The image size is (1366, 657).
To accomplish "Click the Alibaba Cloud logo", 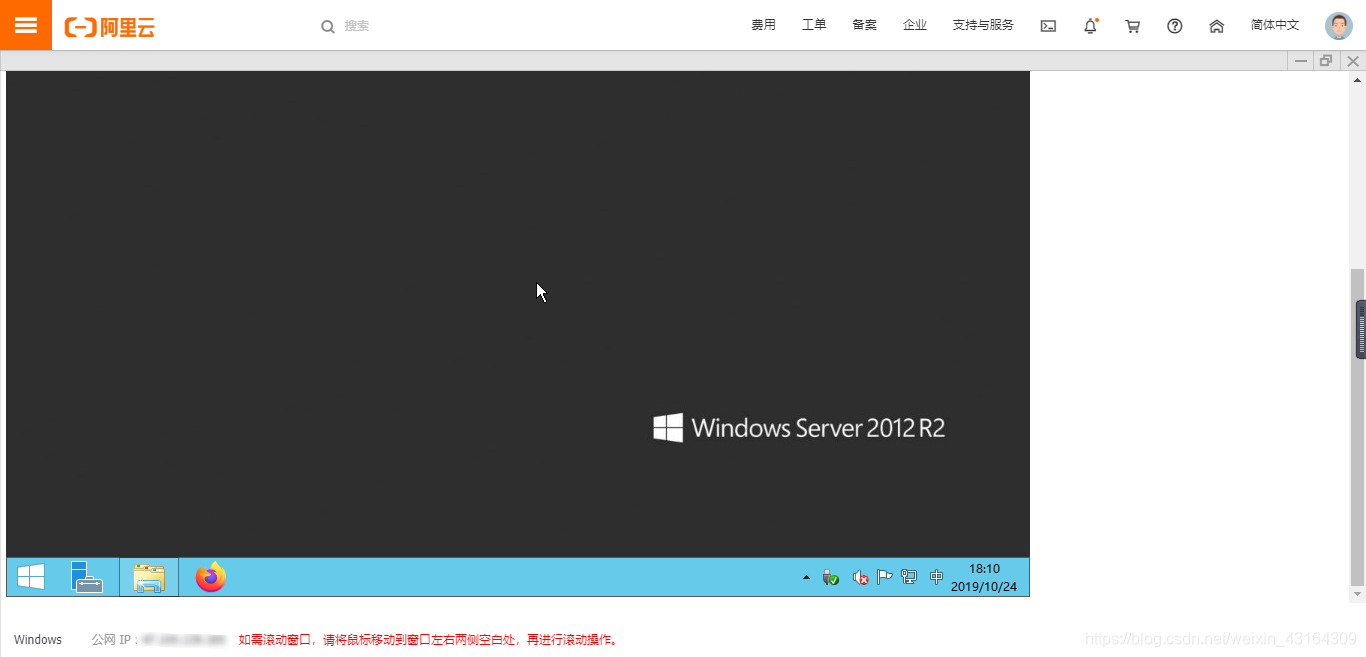I will click(x=110, y=27).
